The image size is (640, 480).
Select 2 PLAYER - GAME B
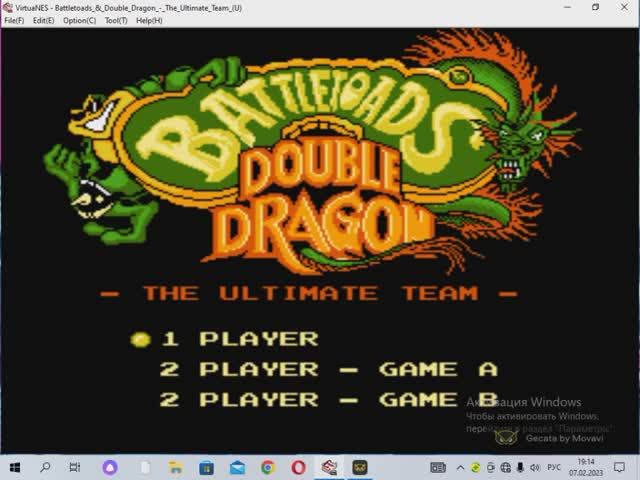[329, 400]
